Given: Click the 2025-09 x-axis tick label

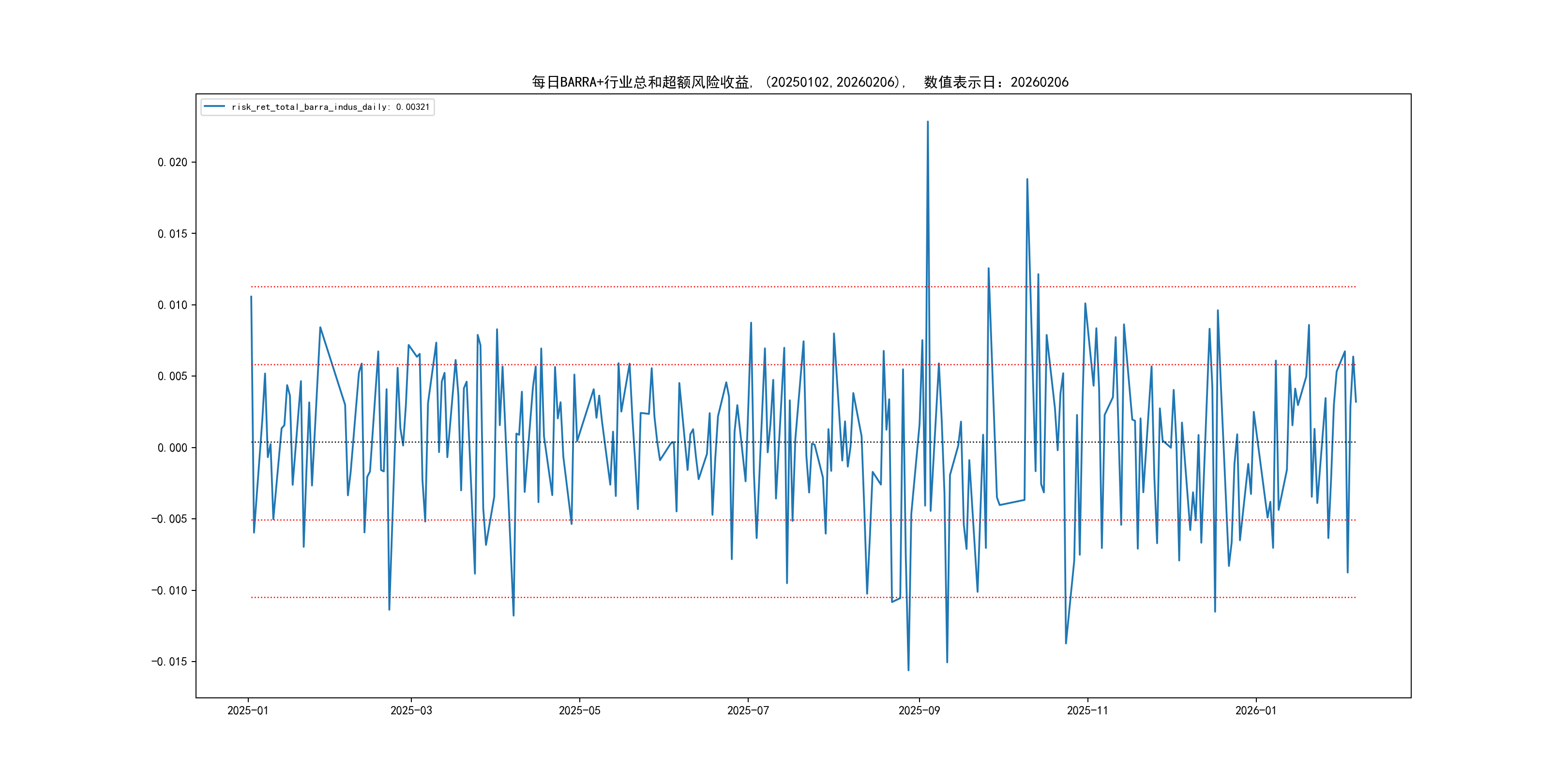Looking at the screenshot, I should coord(919,710).
